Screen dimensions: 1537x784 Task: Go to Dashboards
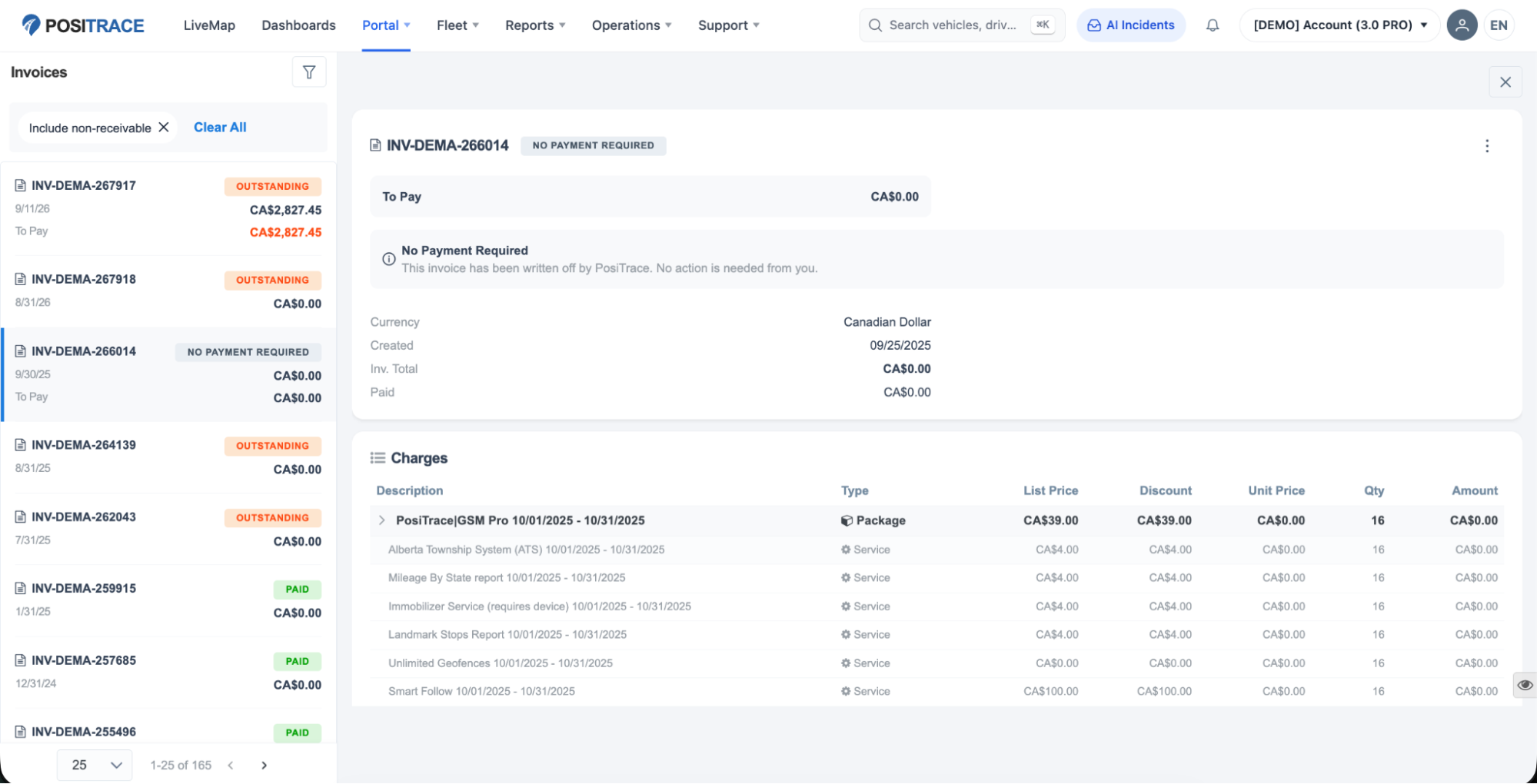click(298, 25)
